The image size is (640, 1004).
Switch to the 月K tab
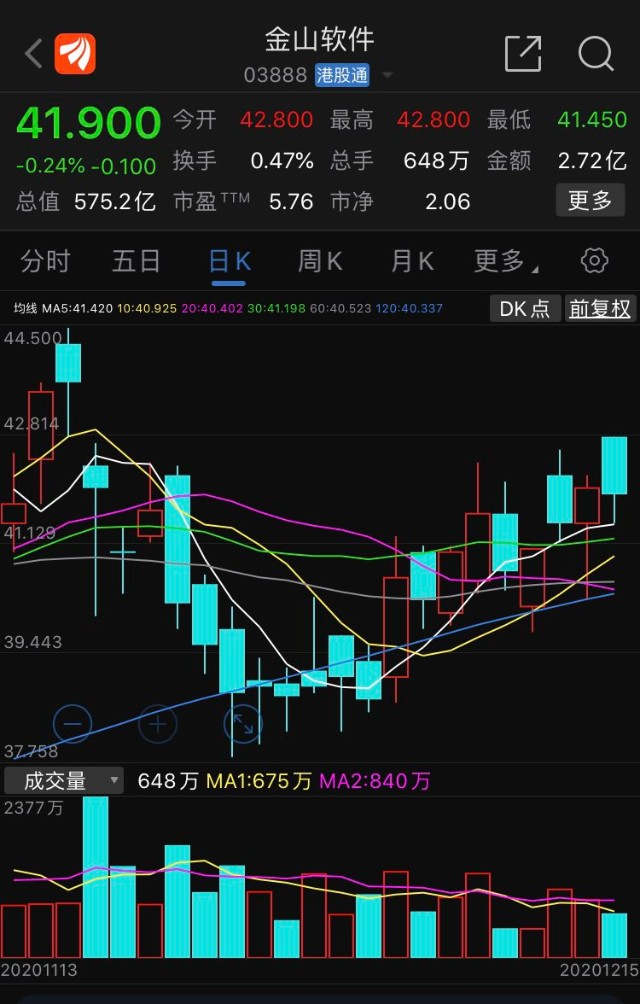(412, 261)
